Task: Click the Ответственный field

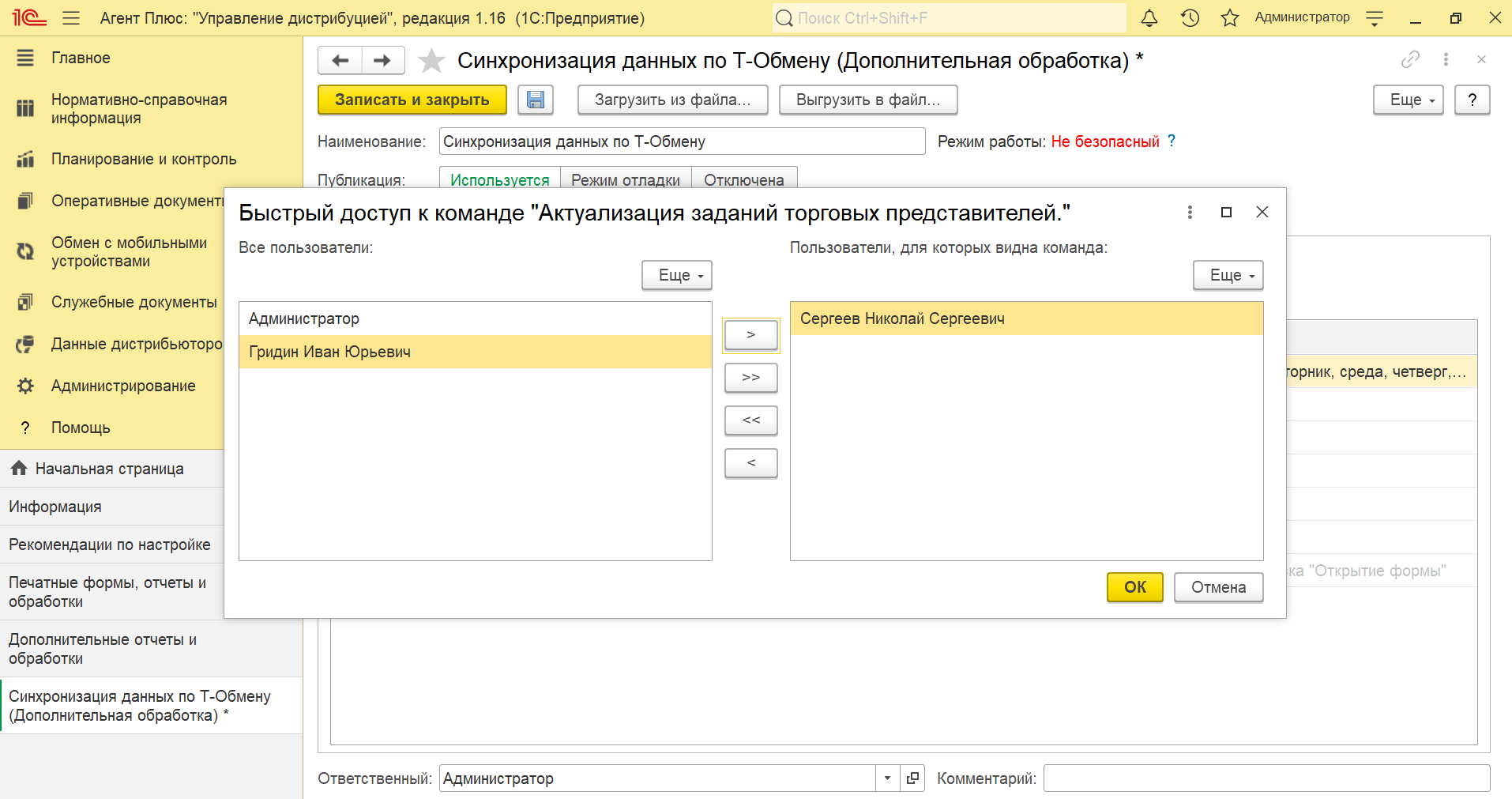Action: click(657, 778)
